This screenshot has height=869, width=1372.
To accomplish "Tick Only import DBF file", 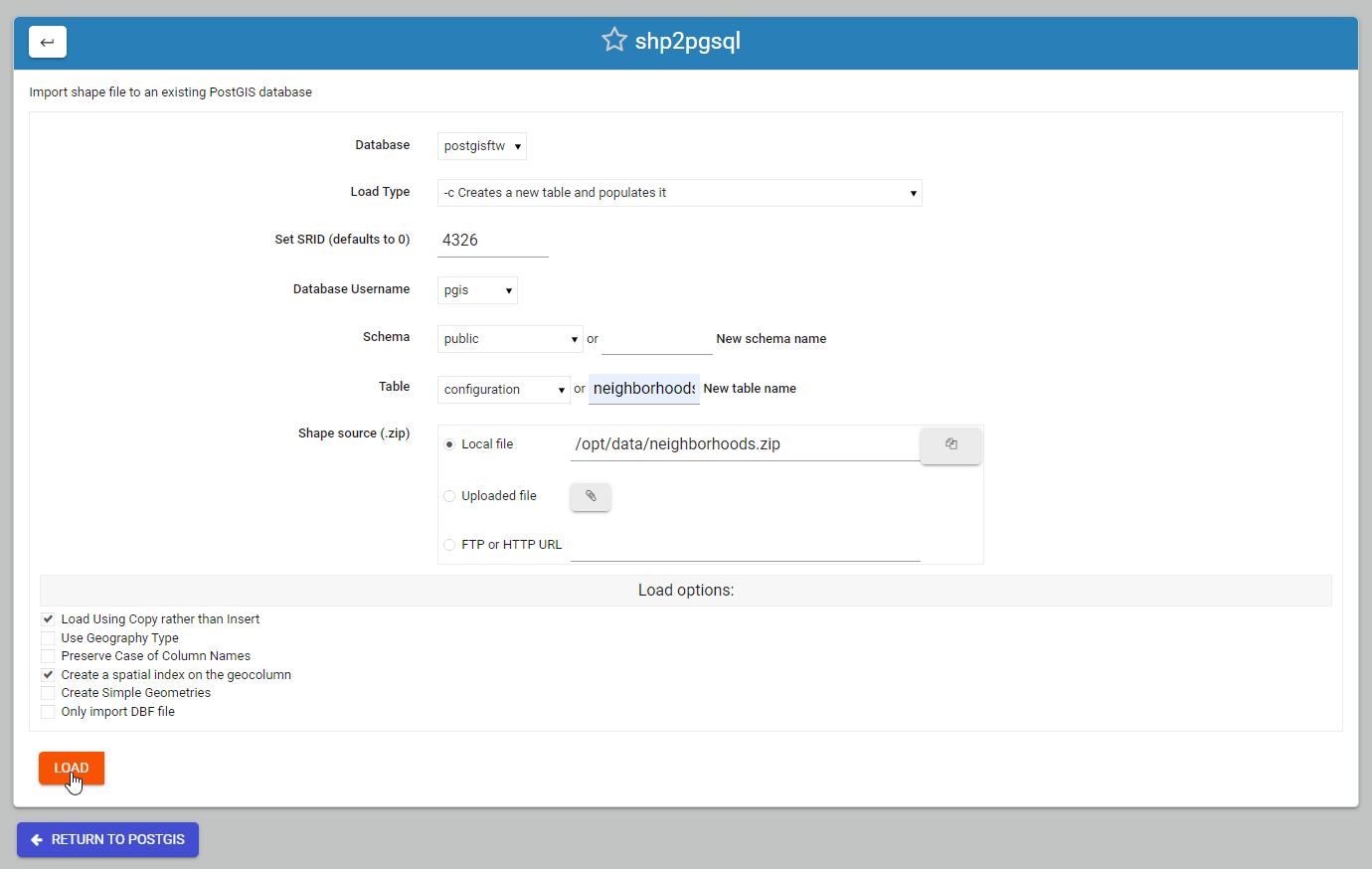I will [x=48, y=712].
